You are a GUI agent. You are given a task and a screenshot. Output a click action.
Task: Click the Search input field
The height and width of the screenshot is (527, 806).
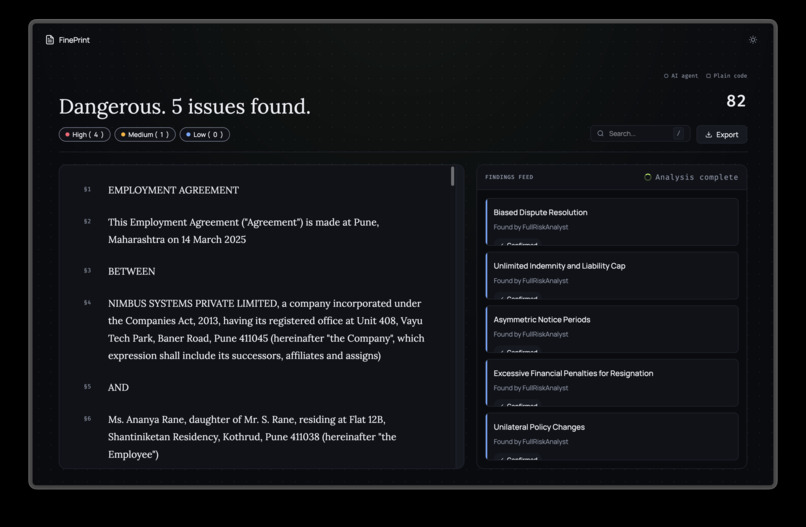(x=640, y=134)
